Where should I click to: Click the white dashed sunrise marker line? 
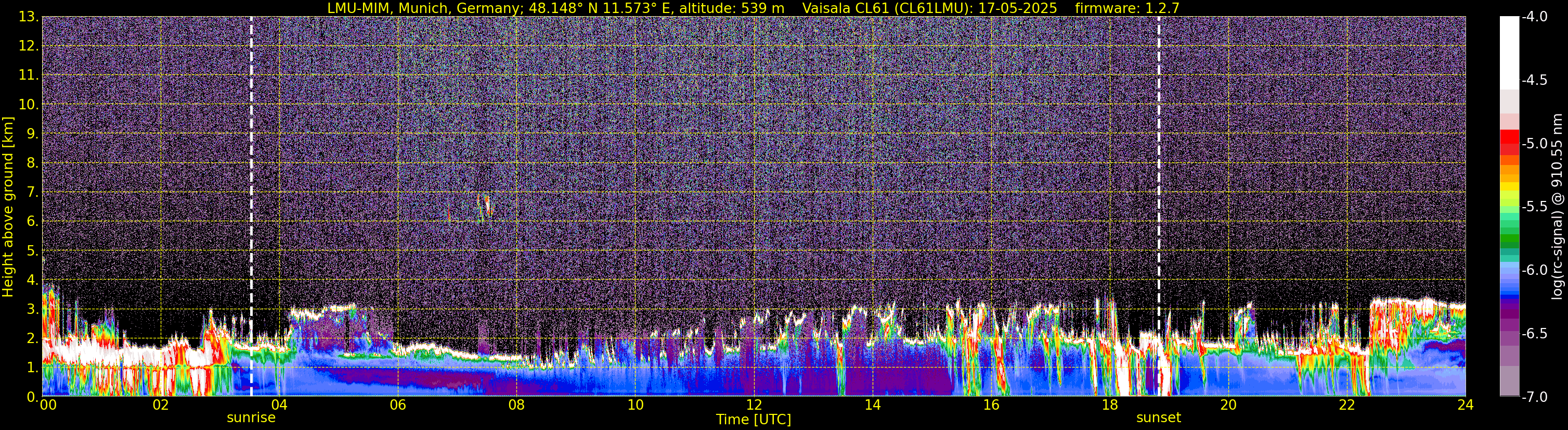(251, 207)
